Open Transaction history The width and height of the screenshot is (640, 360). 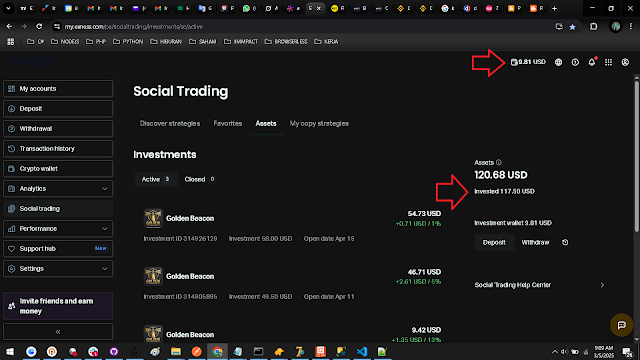click(x=58, y=149)
